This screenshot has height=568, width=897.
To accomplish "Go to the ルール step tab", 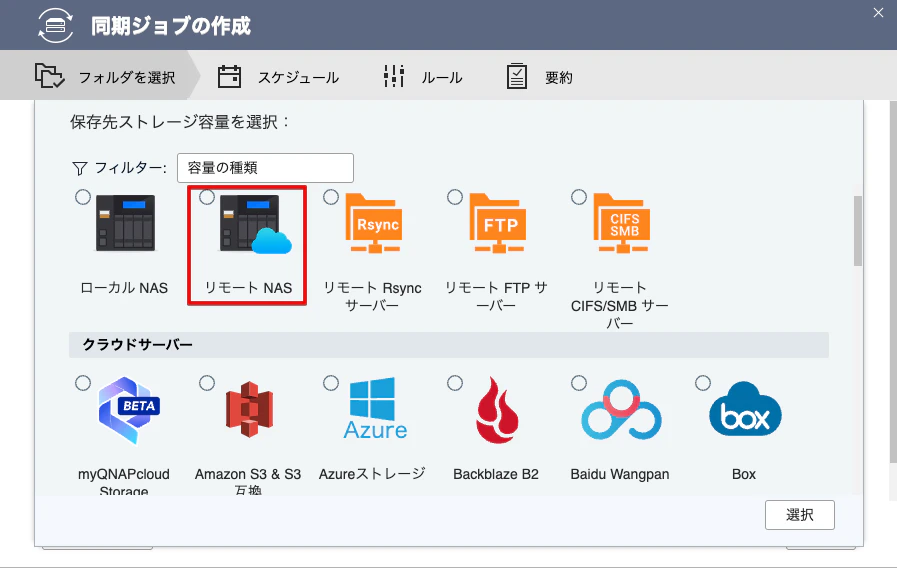I will 423,76.
